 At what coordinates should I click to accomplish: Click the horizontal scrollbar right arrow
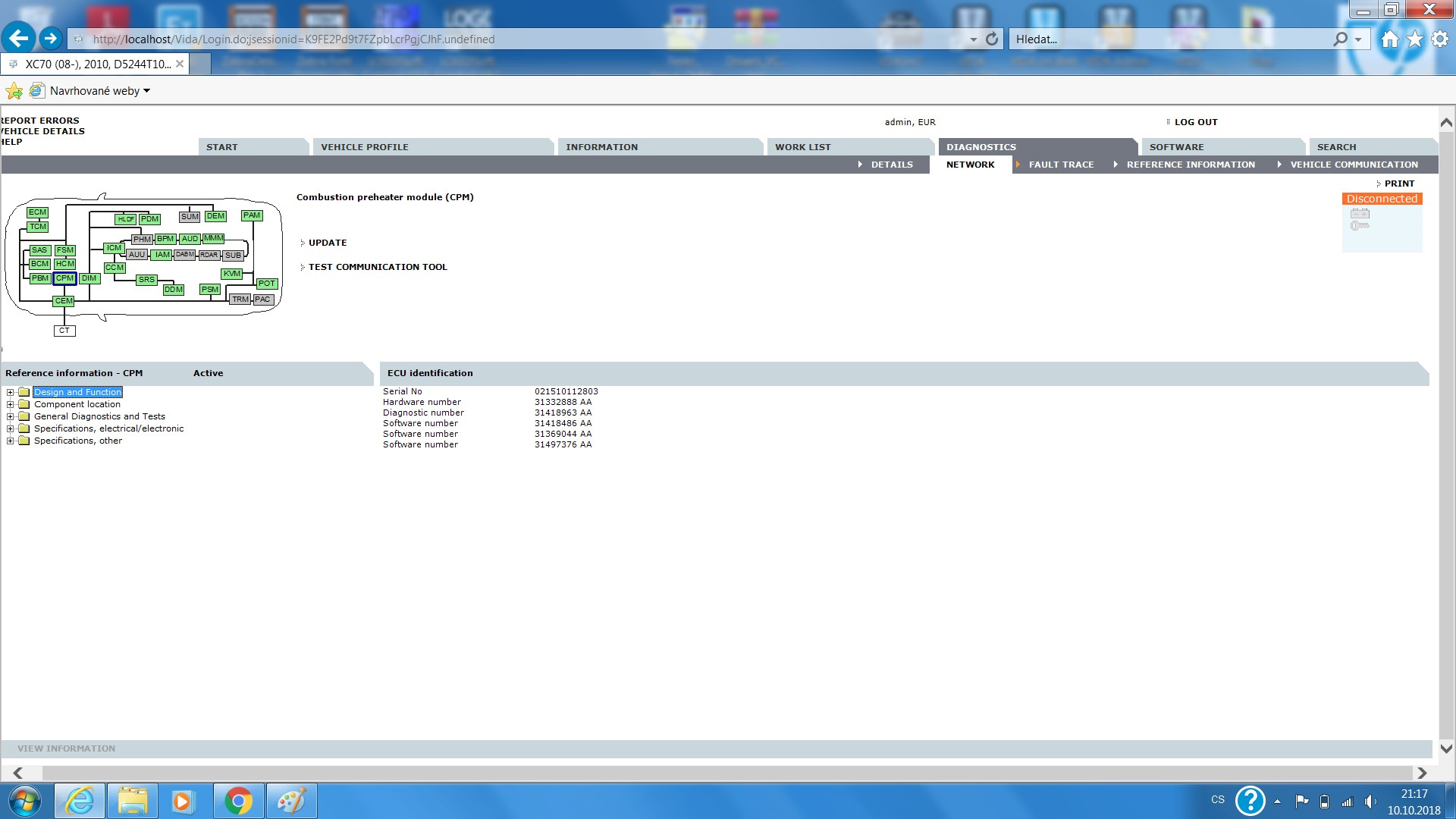pyautogui.click(x=1422, y=773)
